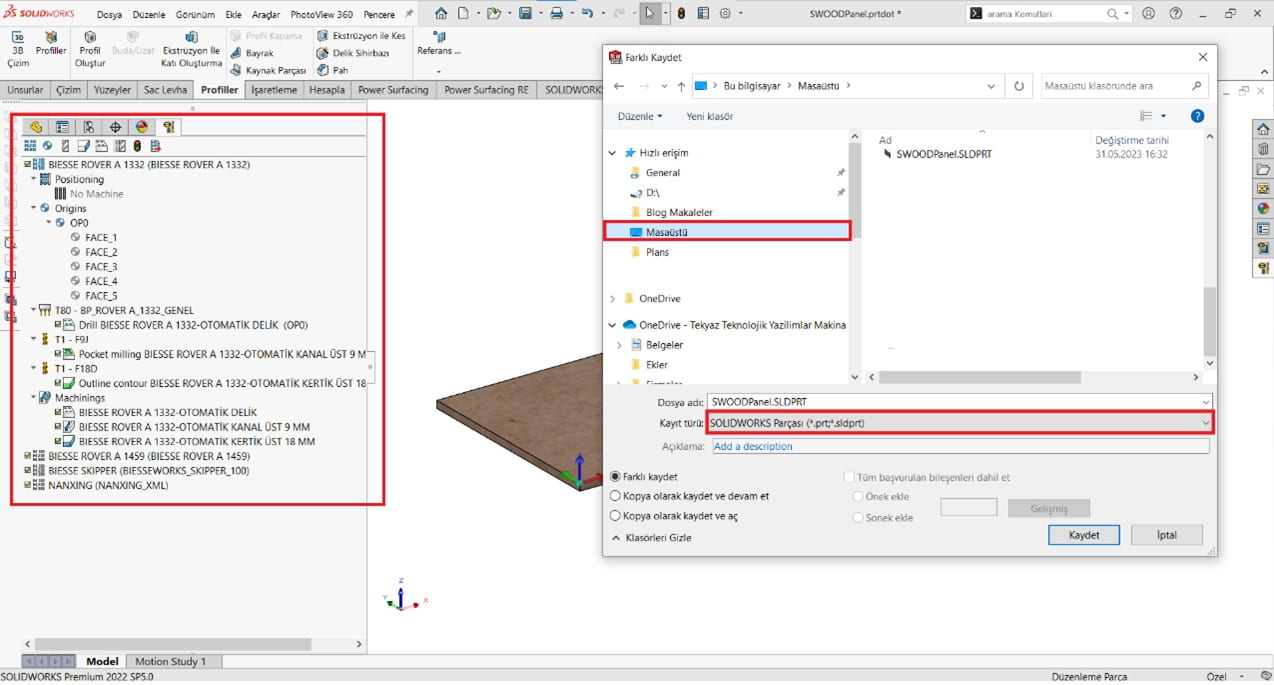The image size is (1274, 685).
Task: Click the refresh button in Save dialog
Action: pyautogui.click(x=1019, y=86)
